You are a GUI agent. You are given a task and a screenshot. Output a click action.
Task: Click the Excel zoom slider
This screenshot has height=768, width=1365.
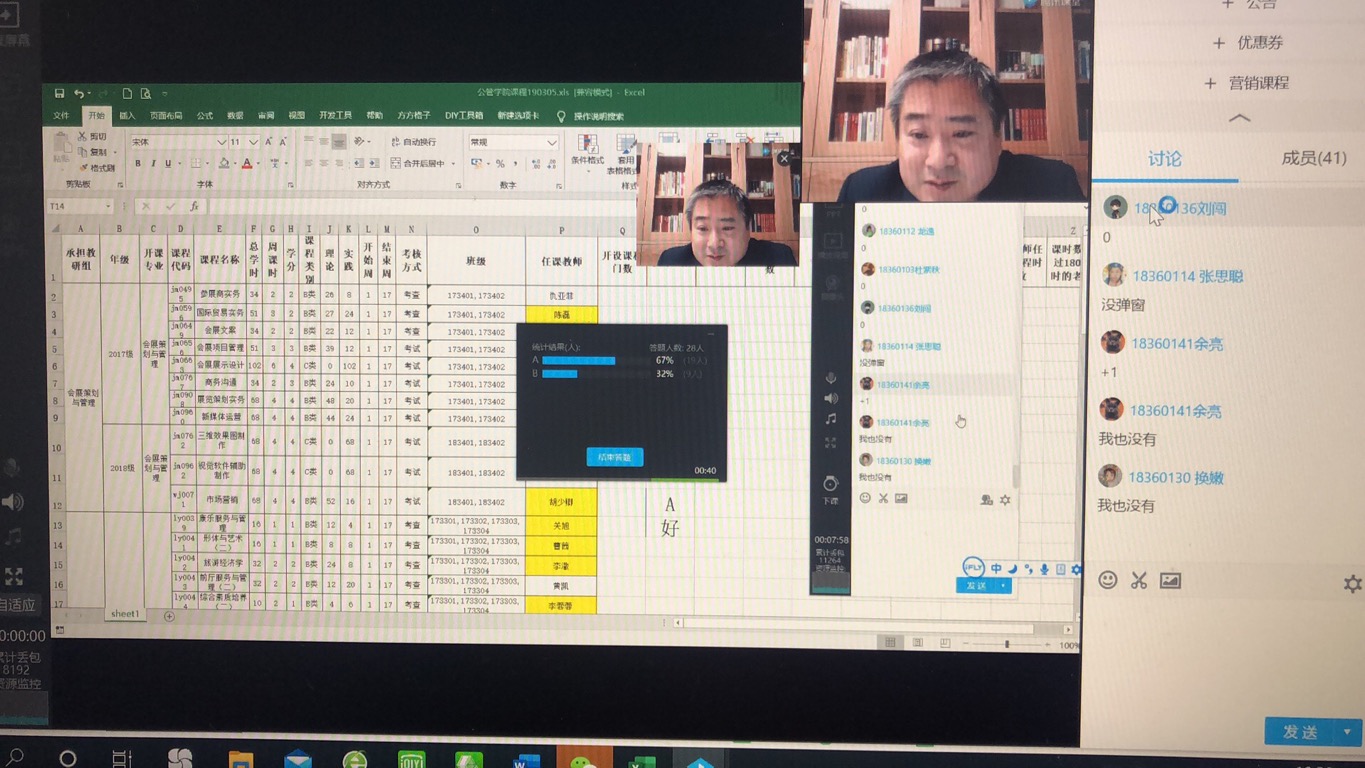1007,644
